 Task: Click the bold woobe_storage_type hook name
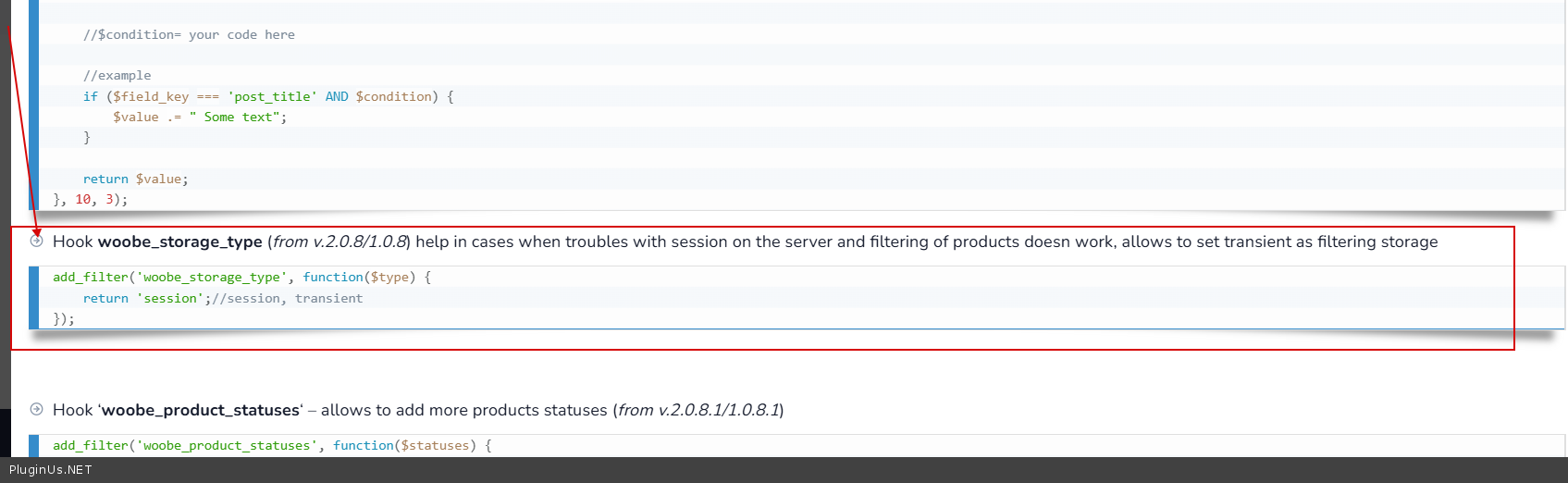(x=179, y=241)
